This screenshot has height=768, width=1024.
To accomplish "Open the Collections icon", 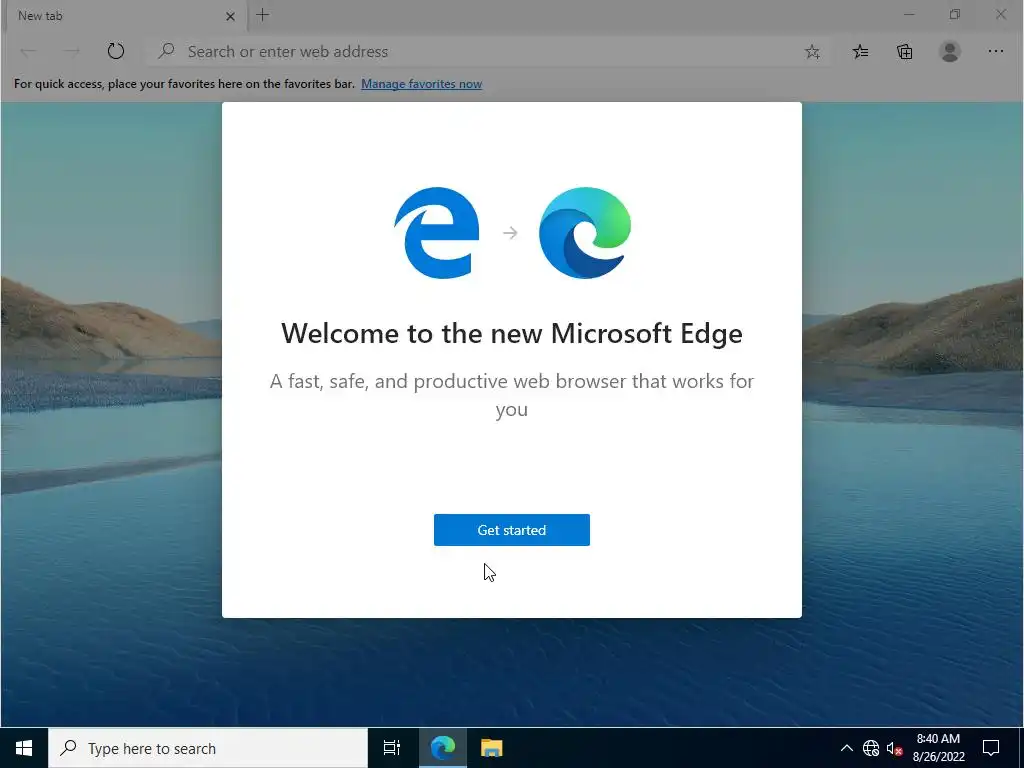I will click(904, 52).
